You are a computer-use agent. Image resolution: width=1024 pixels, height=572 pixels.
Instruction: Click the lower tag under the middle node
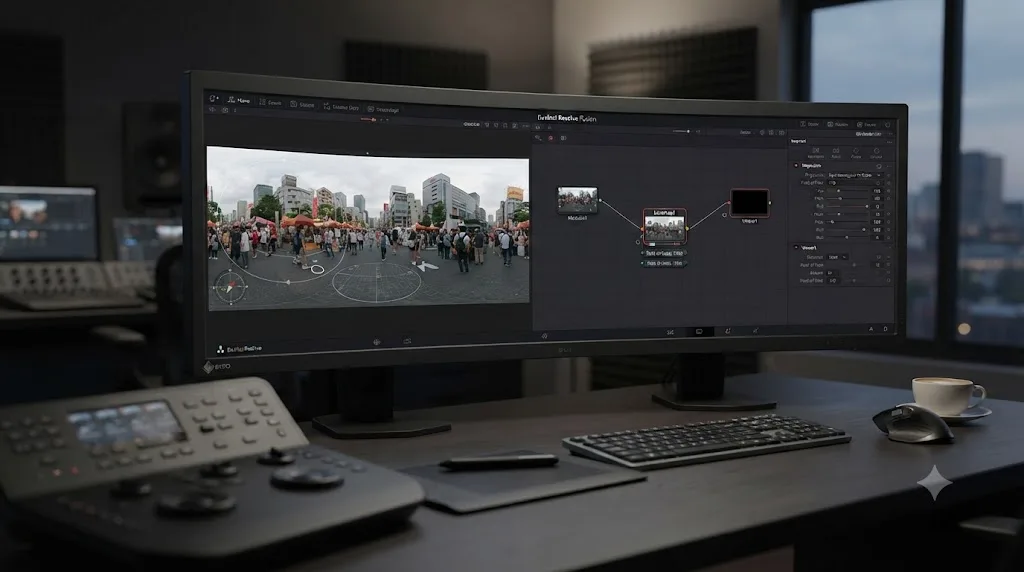[x=664, y=263]
